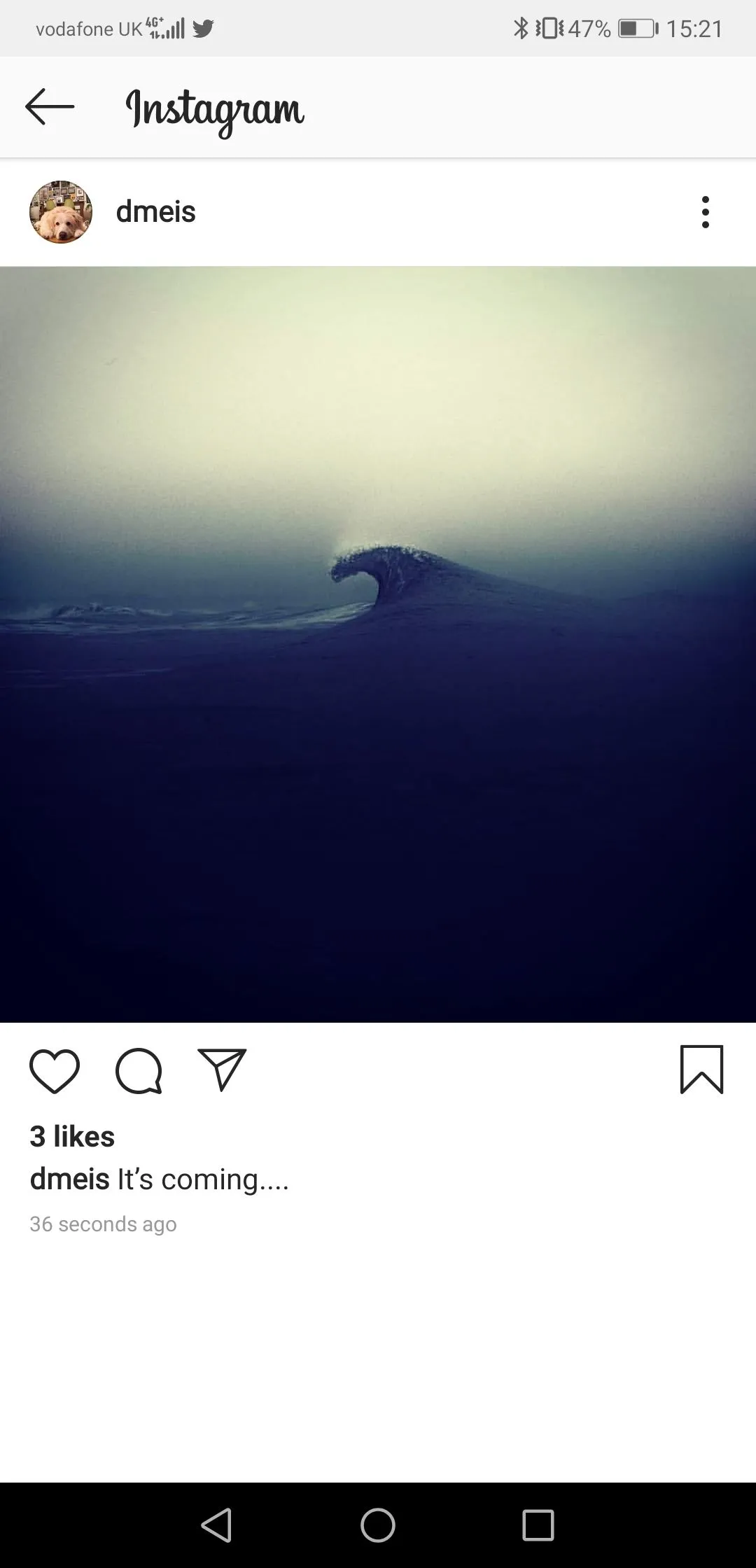
Task: Tap the Twitter notification icon in status bar
Action: (203, 29)
